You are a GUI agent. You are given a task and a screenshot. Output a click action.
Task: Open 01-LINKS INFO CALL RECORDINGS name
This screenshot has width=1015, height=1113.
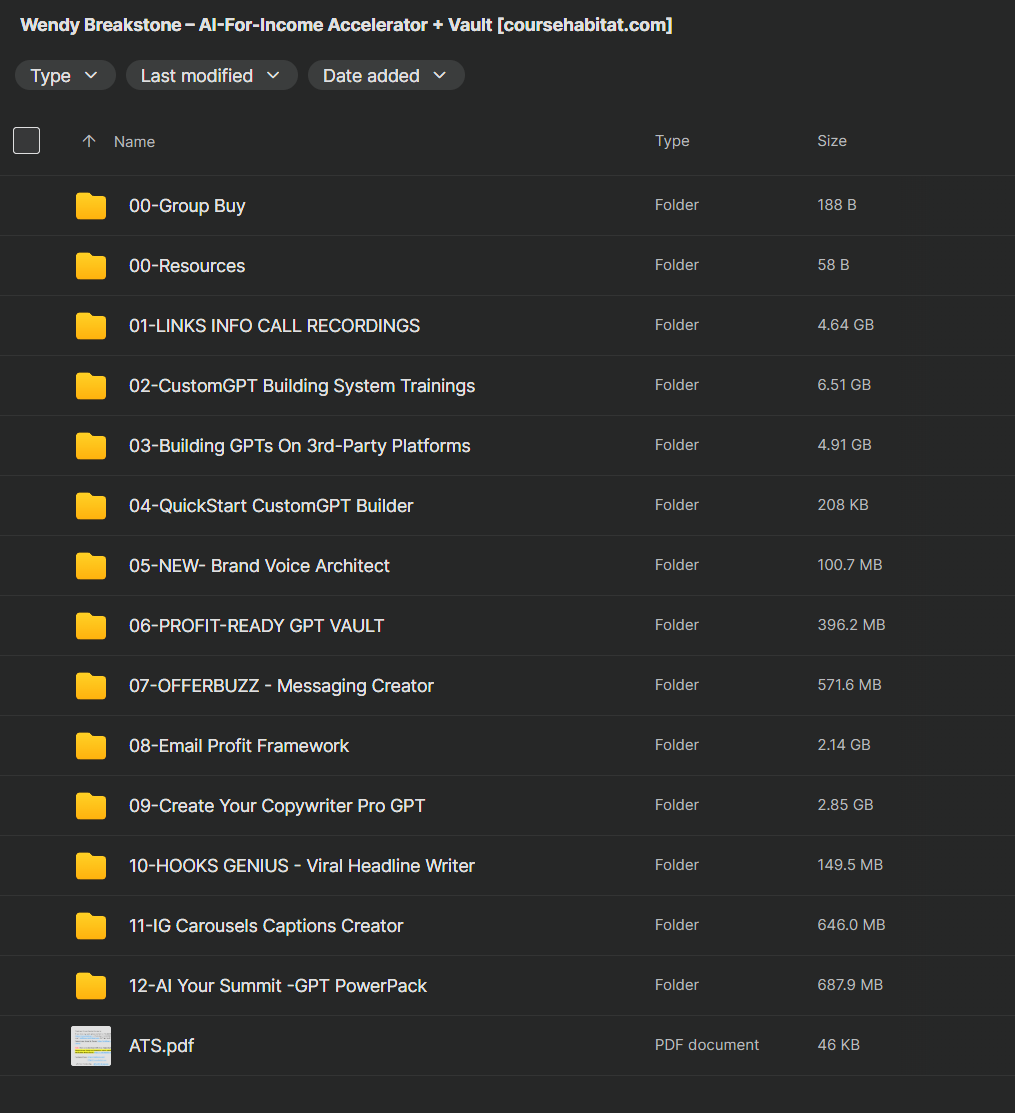274,326
